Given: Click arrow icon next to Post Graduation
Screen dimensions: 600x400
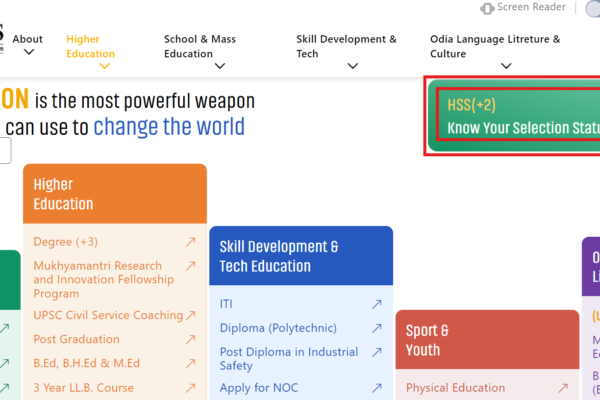Looking at the screenshot, I should click(x=190, y=339).
